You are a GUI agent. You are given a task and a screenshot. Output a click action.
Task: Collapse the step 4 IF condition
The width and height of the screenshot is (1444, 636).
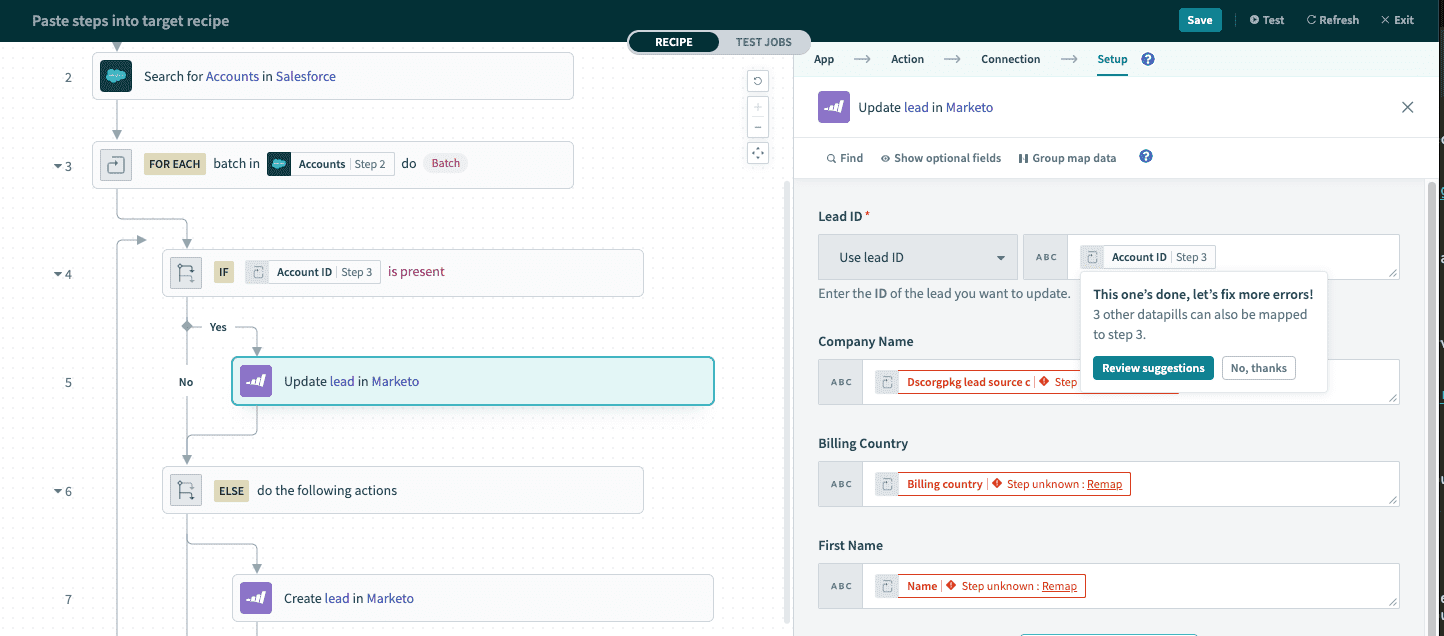click(58, 274)
